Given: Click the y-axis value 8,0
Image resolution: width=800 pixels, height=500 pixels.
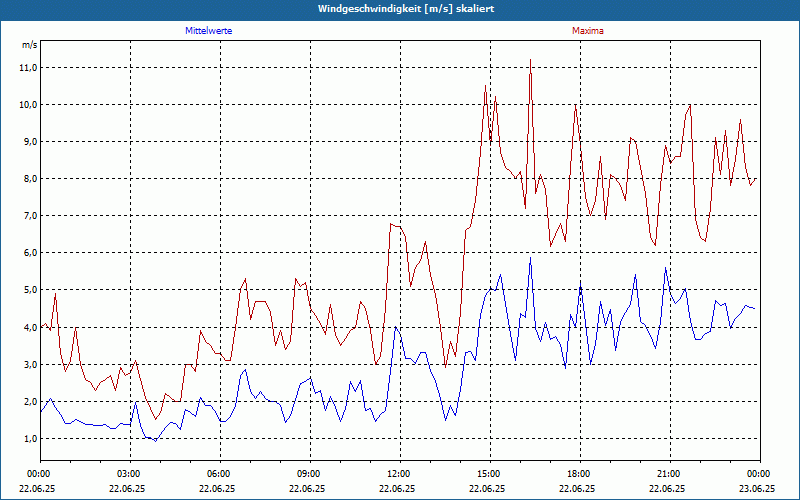Looking at the screenshot, I should [x=31, y=179].
